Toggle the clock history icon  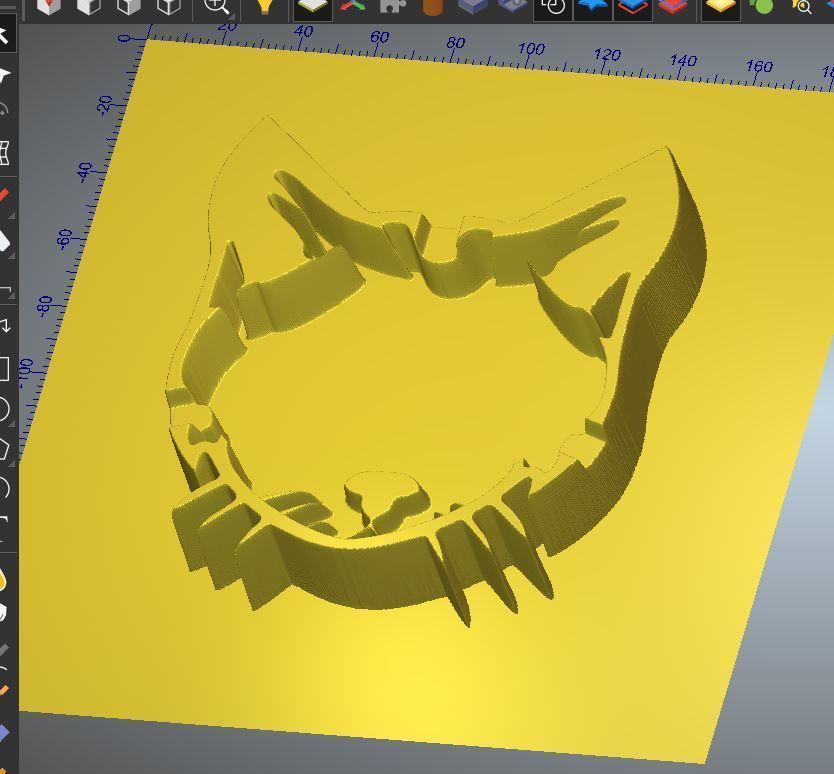[553, 7]
